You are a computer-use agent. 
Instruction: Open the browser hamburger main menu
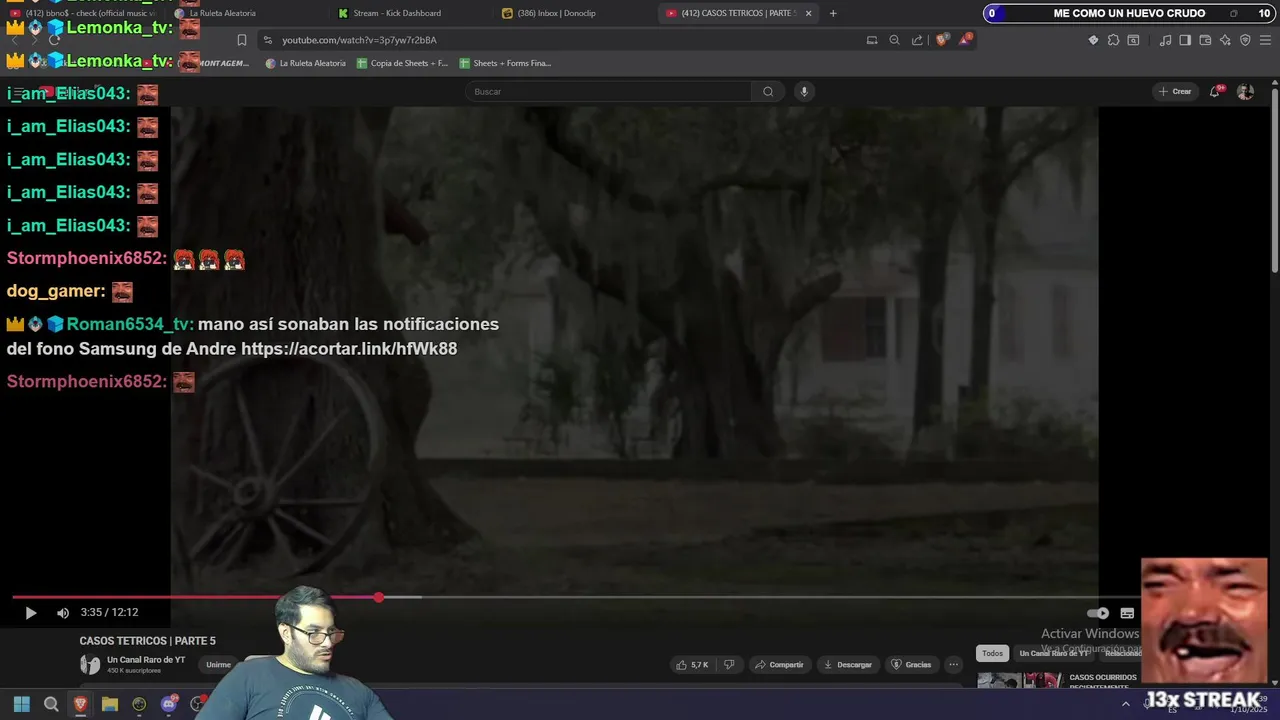point(1266,40)
